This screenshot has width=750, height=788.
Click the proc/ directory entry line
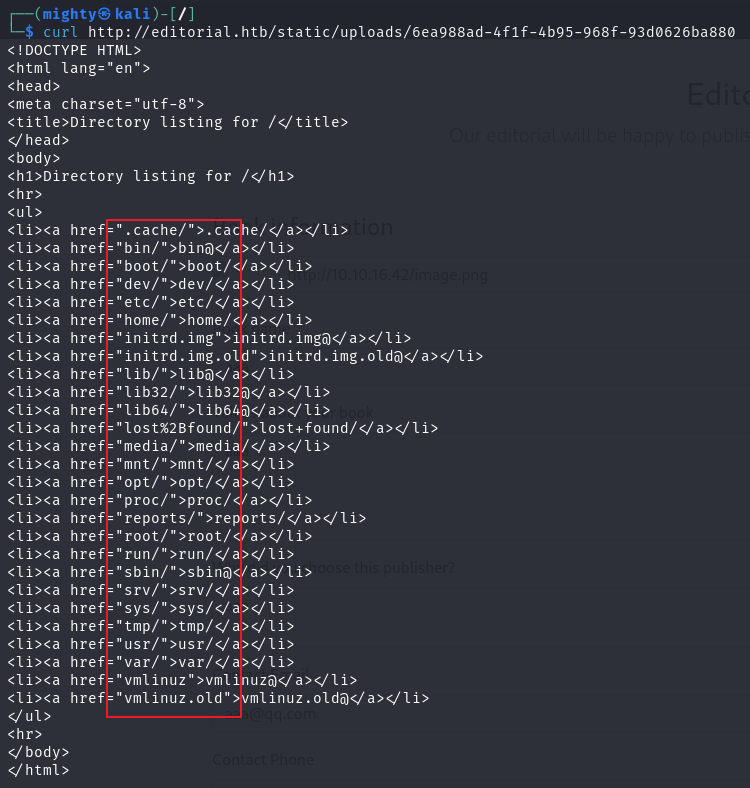[x=160, y=500]
